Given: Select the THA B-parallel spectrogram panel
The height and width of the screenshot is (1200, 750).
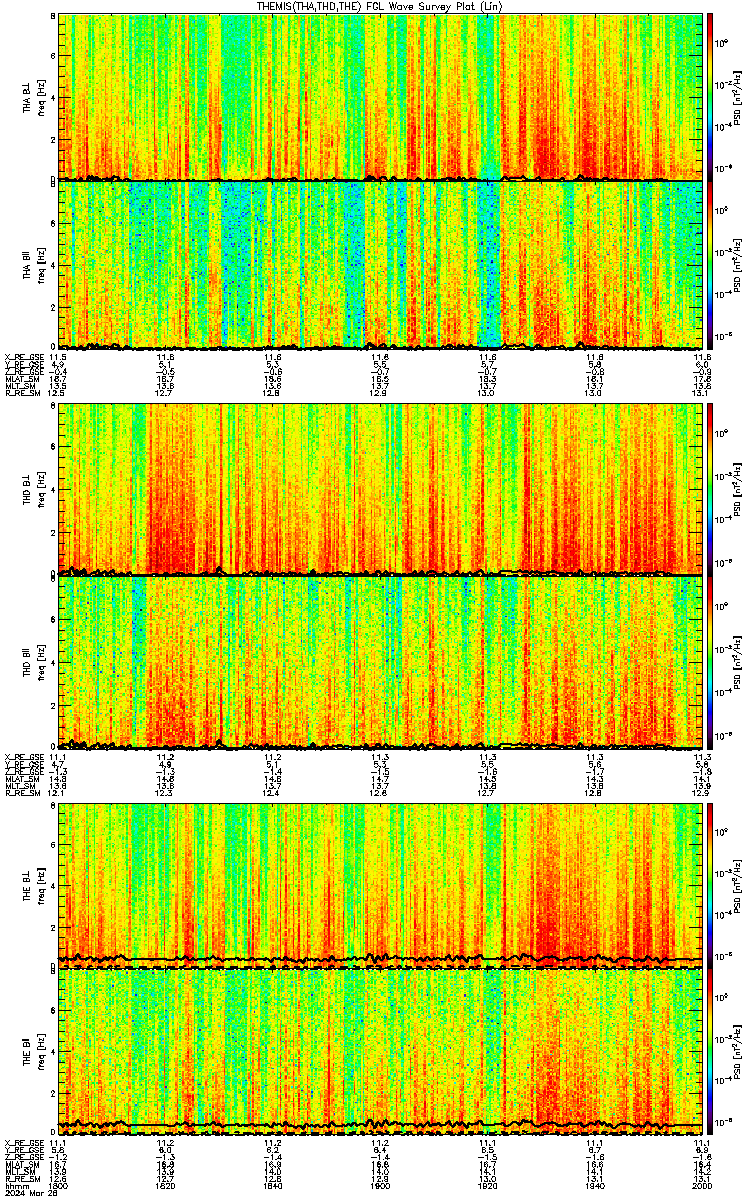Looking at the screenshot, I should [x=381, y=265].
